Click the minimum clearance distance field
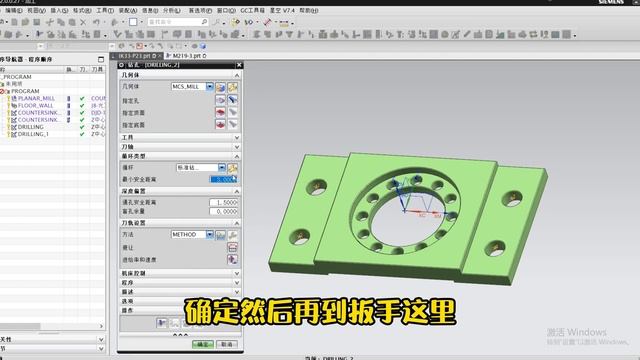The width and height of the screenshot is (640, 360). [223, 179]
